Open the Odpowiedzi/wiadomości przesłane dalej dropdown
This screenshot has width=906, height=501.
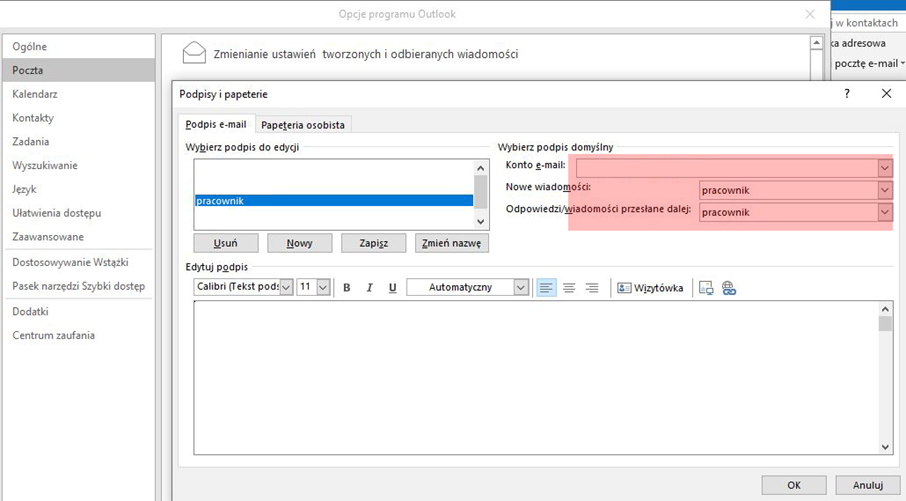[x=884, y=212]
